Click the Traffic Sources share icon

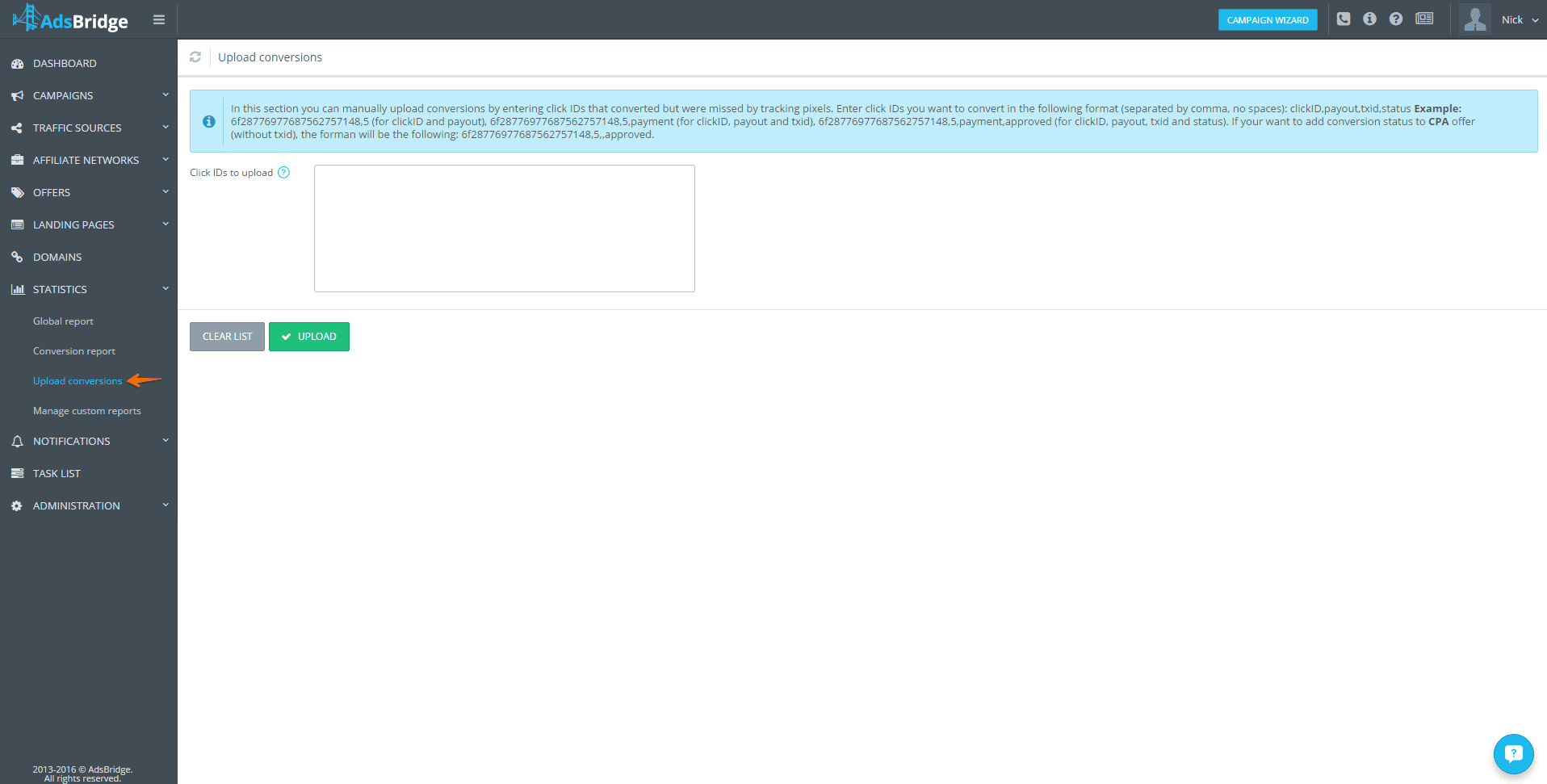17,128
